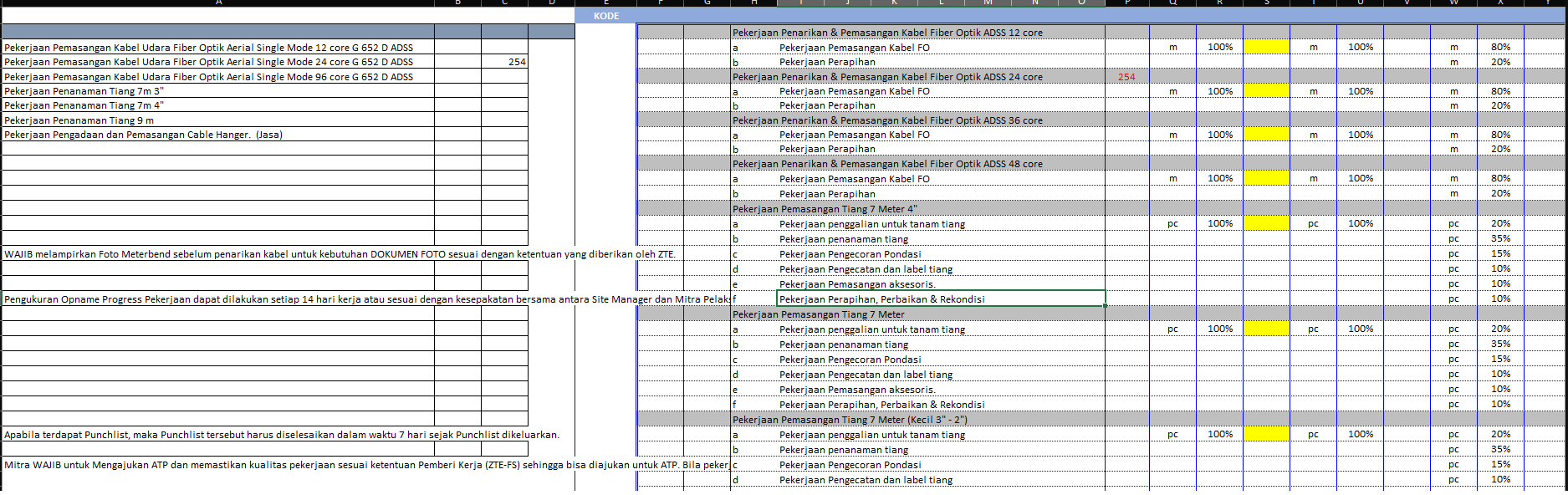Select the 'Apabila terdapat Punchlist' note cell
1568x495 pixels.
tap(281, 435)
